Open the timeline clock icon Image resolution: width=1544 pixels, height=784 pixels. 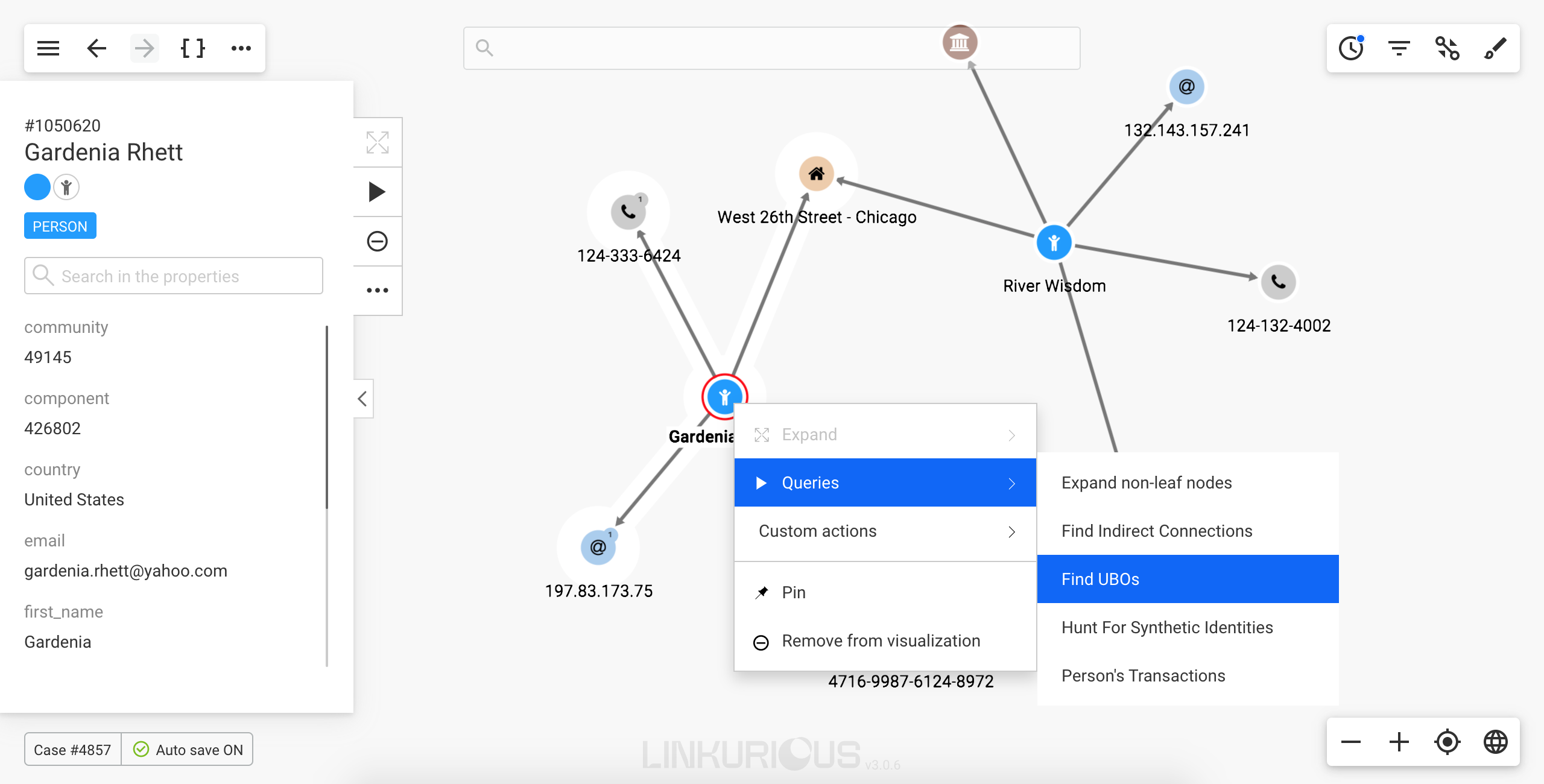pyautogui.click(x=1351, y=48)
